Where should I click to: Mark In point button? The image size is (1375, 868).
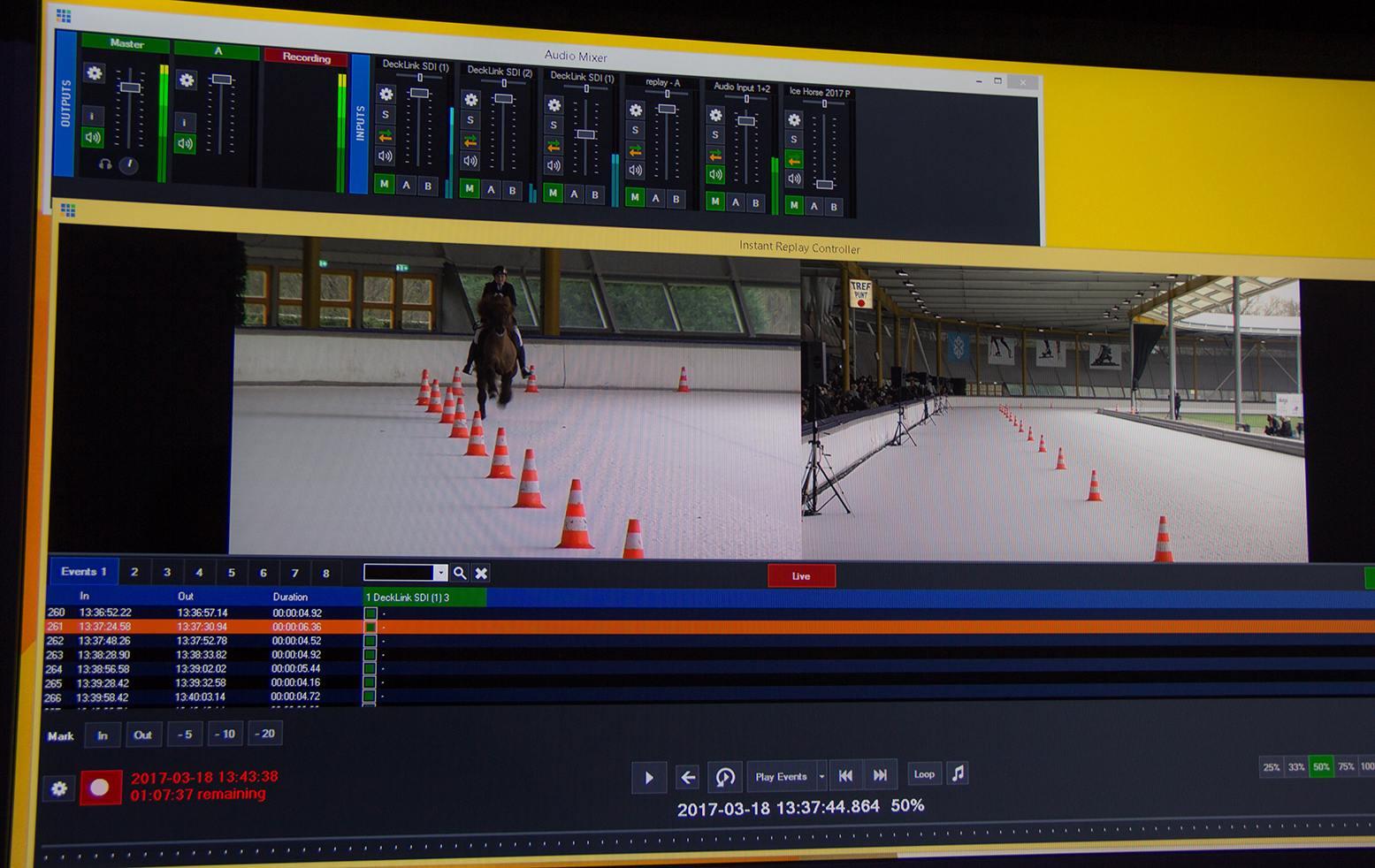point(103,735)
